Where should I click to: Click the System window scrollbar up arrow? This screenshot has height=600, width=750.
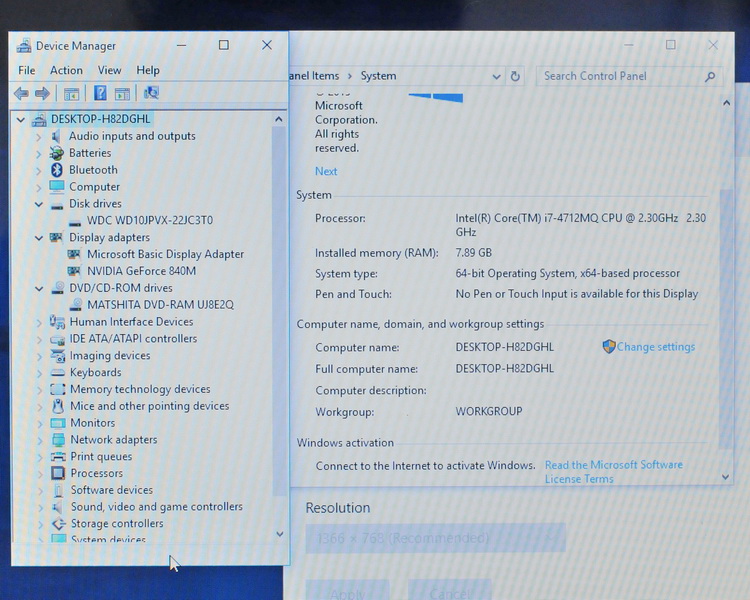tap(727, 103)
